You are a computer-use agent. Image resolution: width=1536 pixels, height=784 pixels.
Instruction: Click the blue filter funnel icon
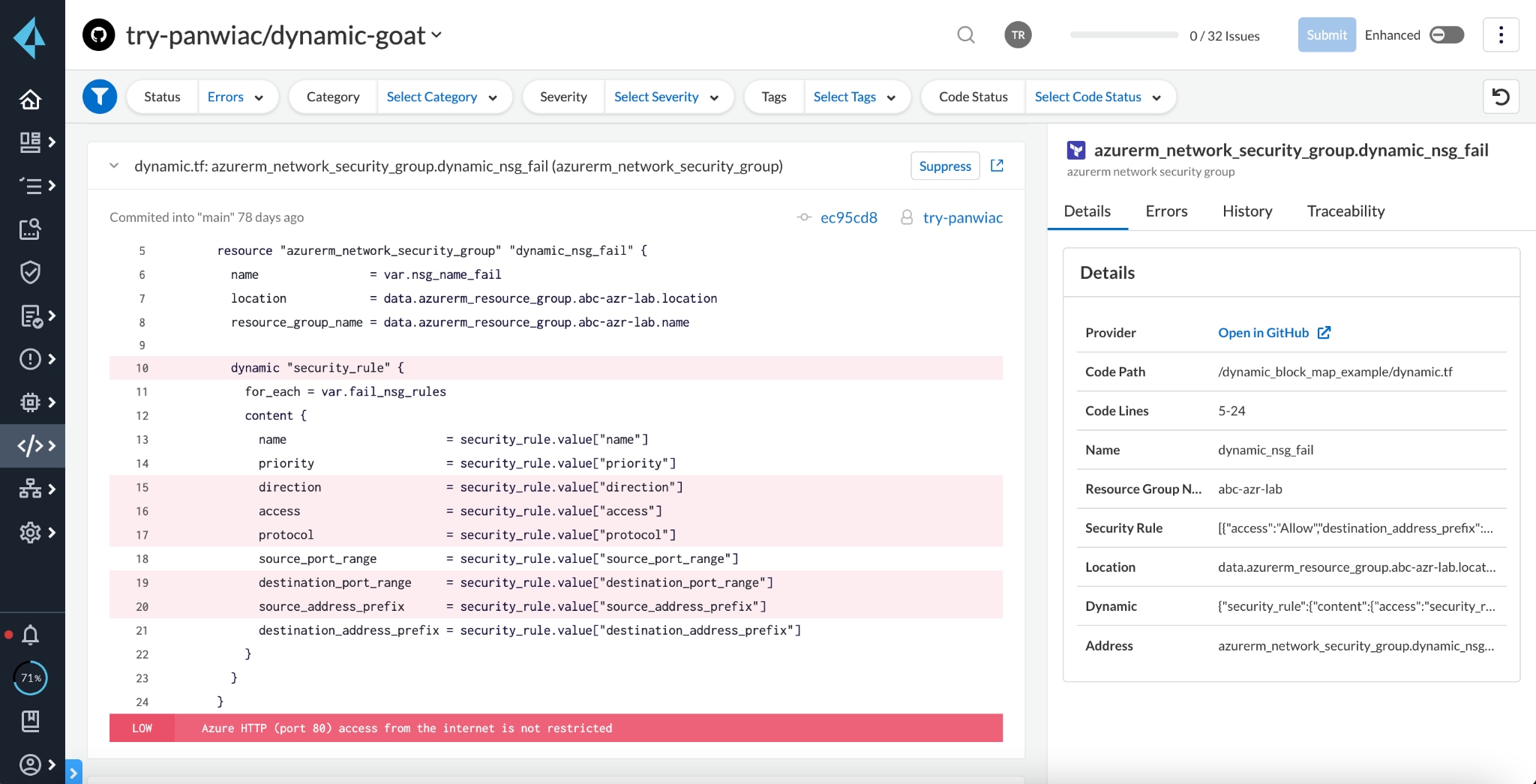pyautogui.click(x=100, y=97)
